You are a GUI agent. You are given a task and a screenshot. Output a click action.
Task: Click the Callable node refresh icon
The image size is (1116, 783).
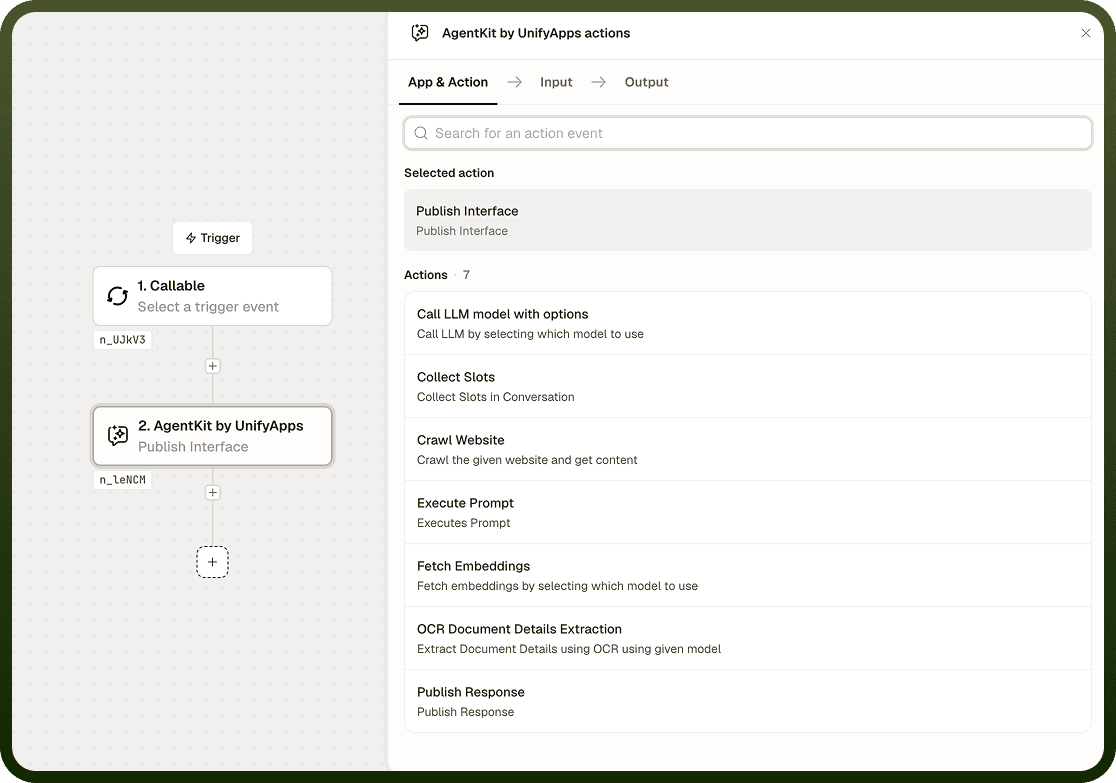click(x=117, y=295)
